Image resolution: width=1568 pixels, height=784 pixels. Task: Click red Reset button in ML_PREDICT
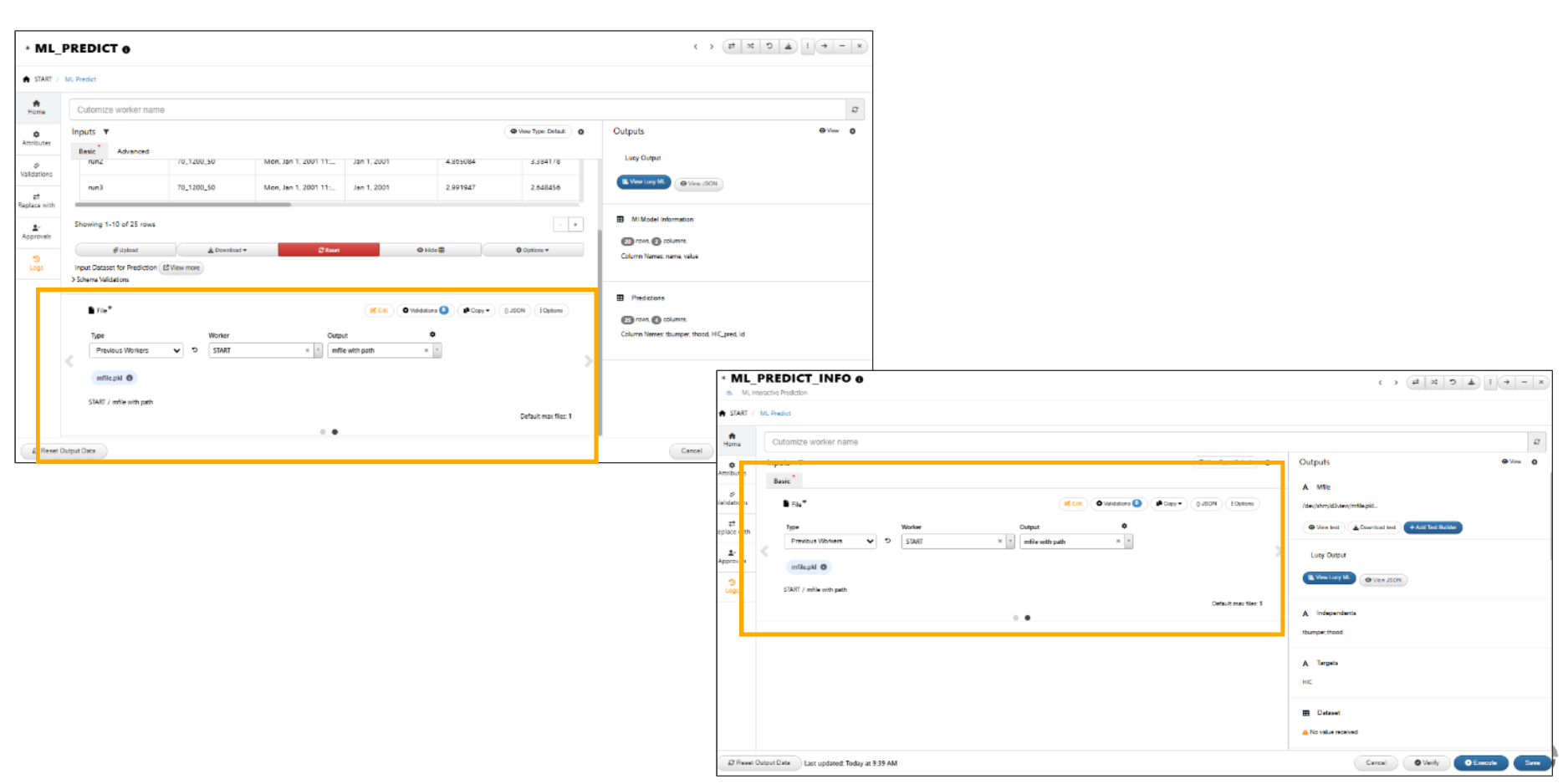(x=329, y=250)
